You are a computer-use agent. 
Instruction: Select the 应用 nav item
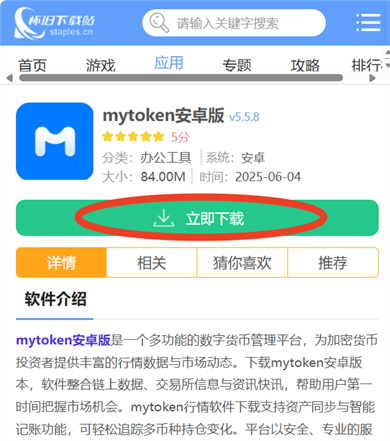click(x=169, y=63)
